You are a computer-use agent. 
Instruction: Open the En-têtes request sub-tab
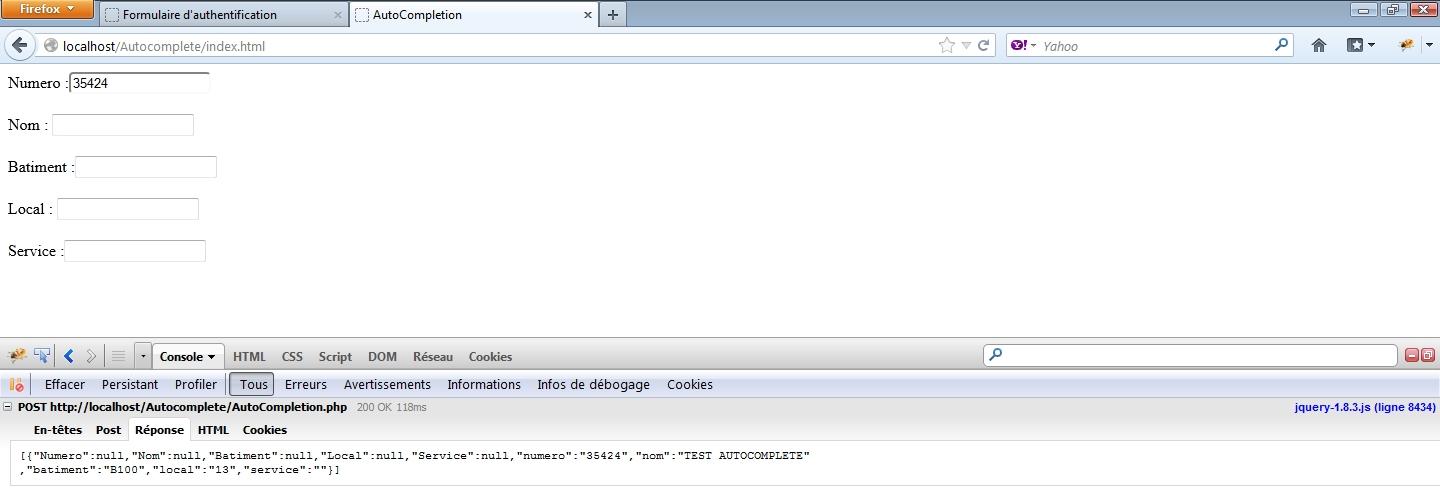click(x=58, y=430)
